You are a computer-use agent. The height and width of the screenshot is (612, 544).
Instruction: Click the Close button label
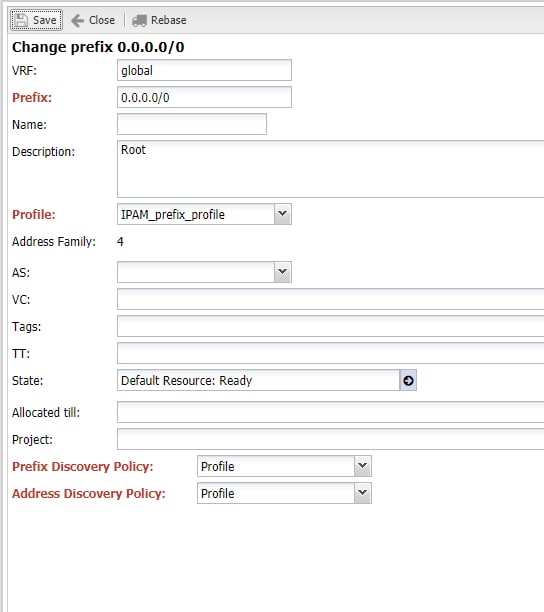[102, 20]
